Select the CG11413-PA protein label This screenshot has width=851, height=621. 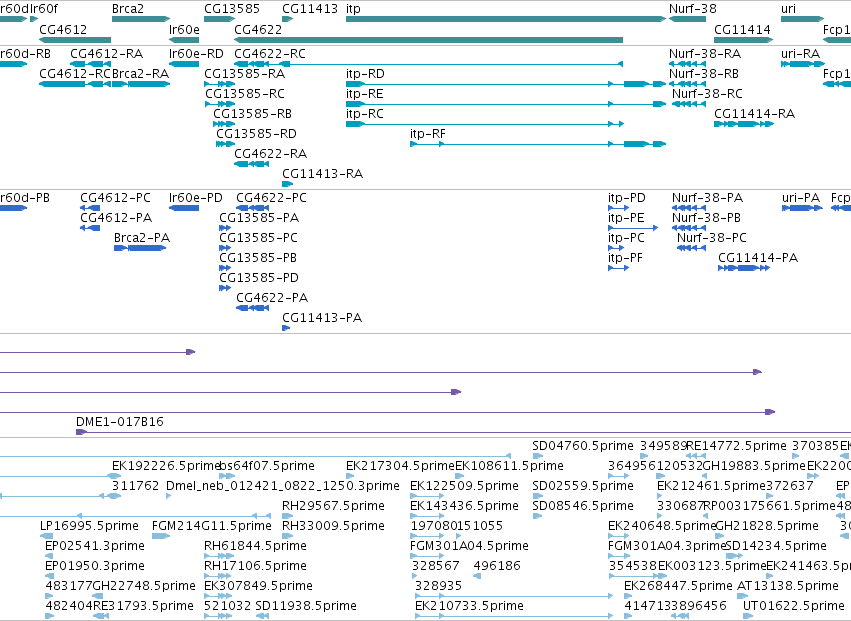point(322,318)
